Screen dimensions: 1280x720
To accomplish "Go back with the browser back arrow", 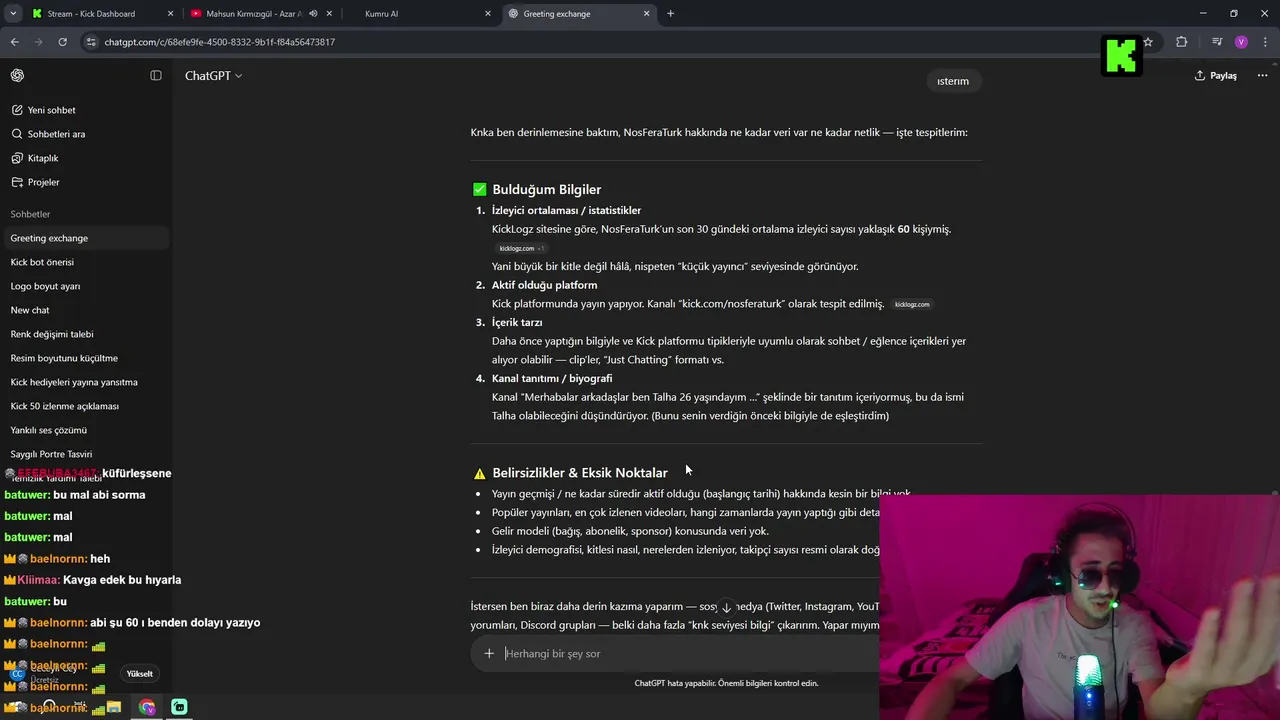I will tap(15, 42).
